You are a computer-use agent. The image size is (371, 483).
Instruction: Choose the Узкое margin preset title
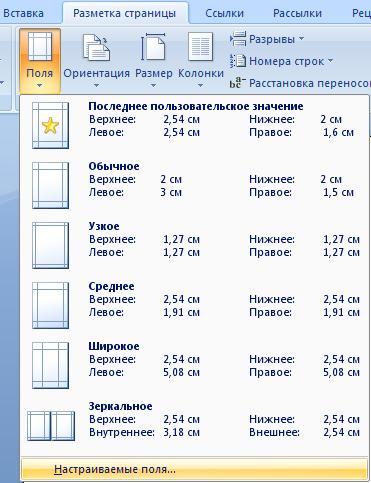[x=104, y=226]
